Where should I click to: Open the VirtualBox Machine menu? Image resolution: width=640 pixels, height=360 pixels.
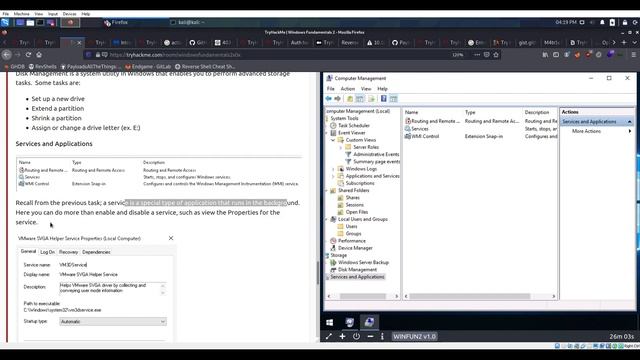click(x=21, y=13)
